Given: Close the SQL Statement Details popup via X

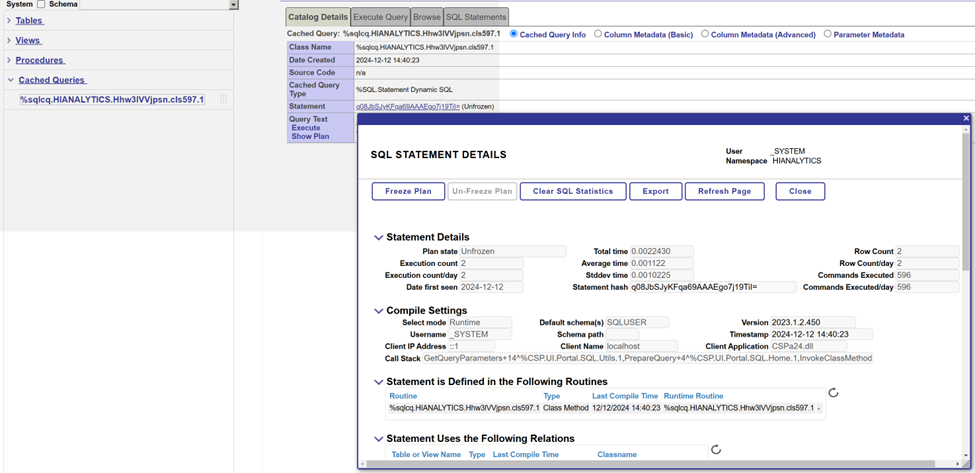Looking at the screenshot, I should click(x=966, y=118).
